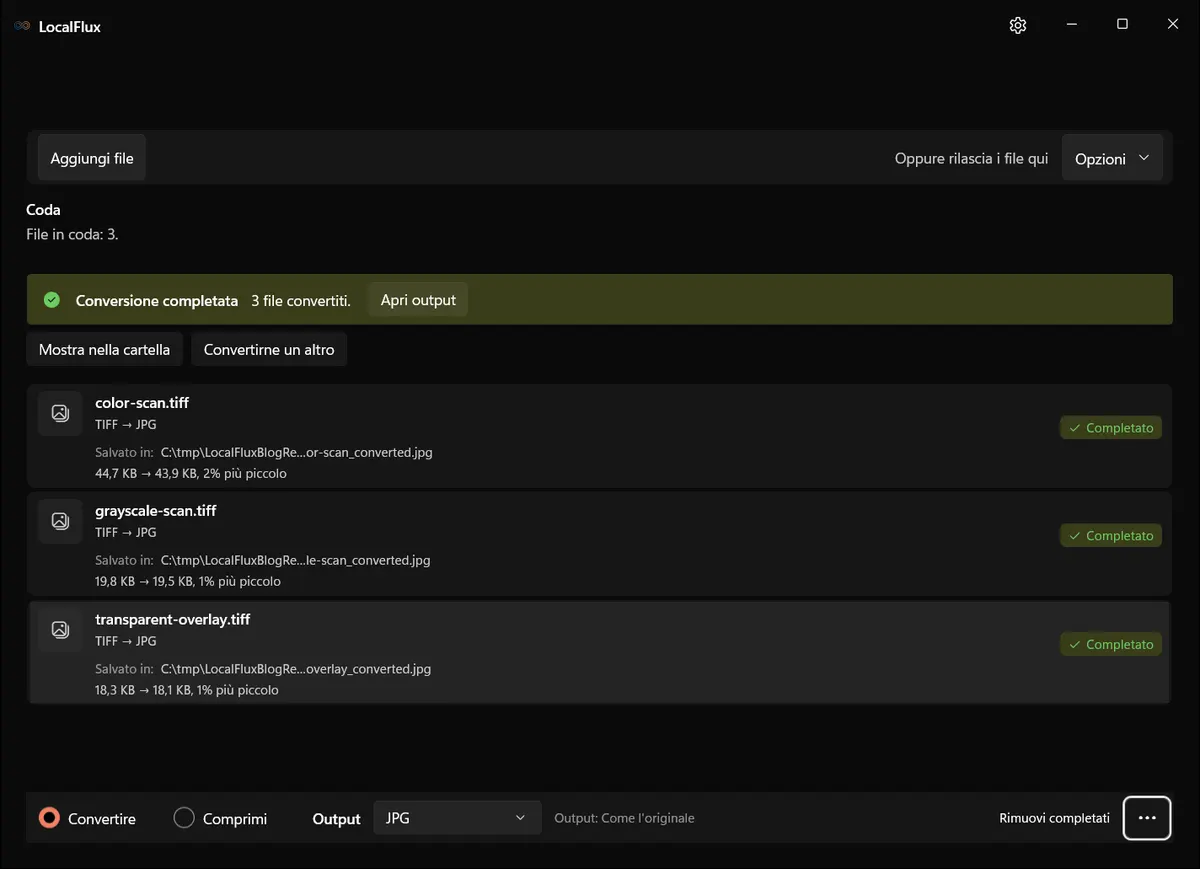Click Completato badge for color-scan.tiff
Screen dimensions: 1200x869
click(1111, 428)
